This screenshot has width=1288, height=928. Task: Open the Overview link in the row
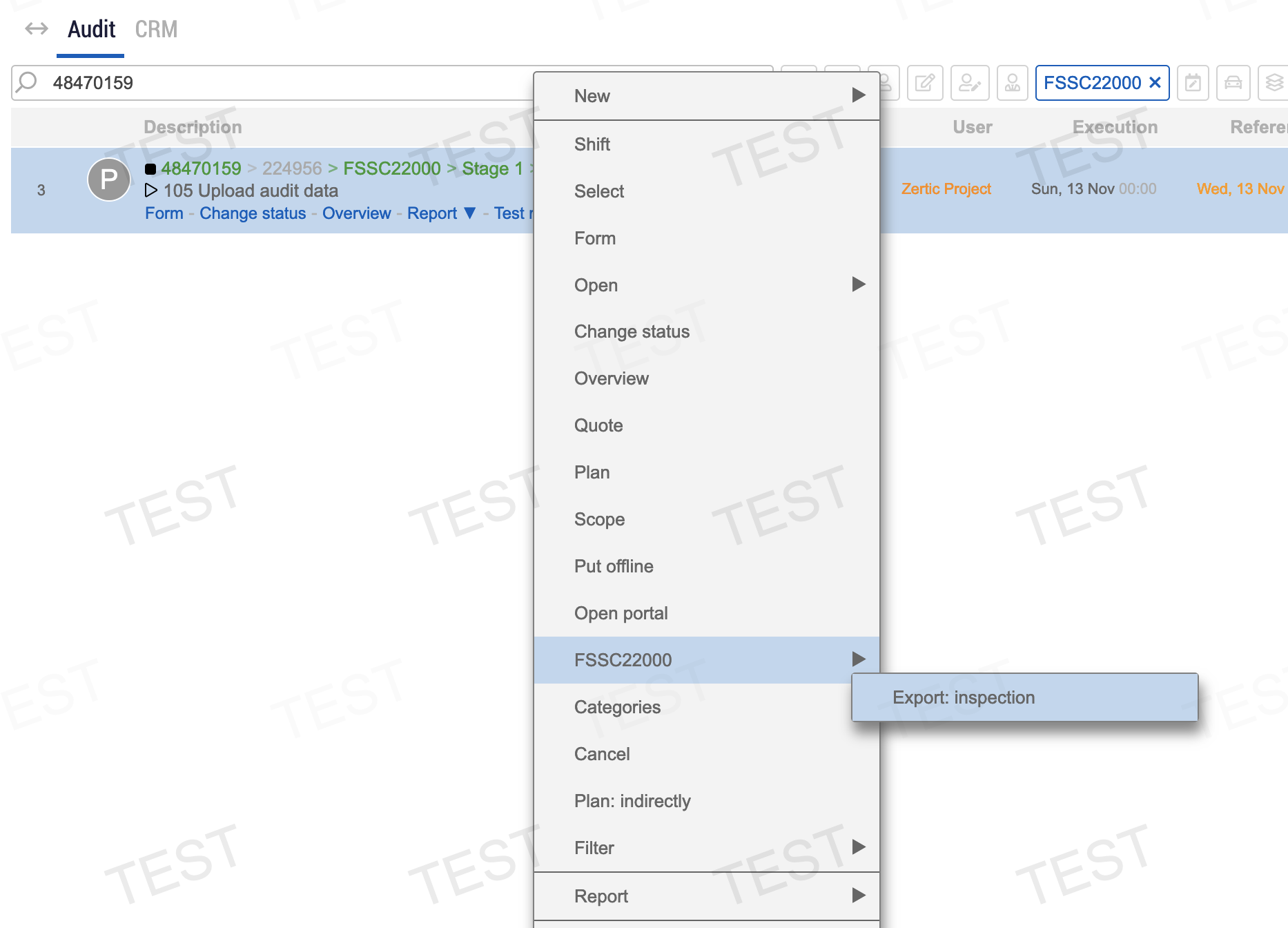pos(356,213)
